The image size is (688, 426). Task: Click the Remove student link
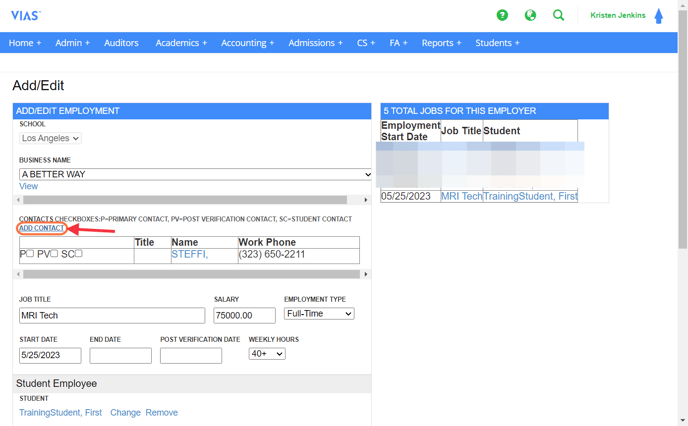pyautogui.click(x=161, y=412)
